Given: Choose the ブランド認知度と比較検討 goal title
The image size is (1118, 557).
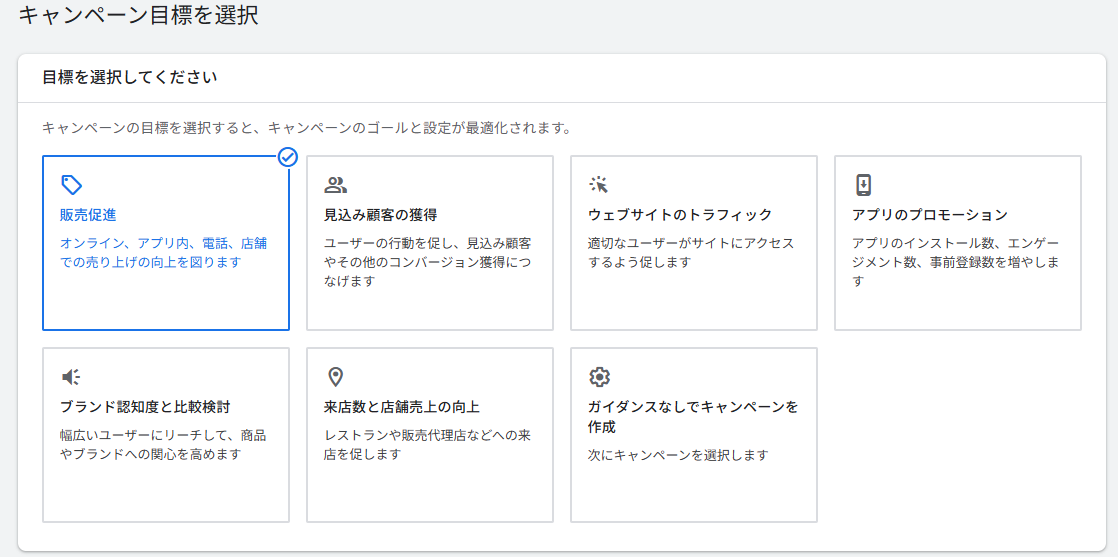Looking at the screenshot, I should click(x=145, y=407).
